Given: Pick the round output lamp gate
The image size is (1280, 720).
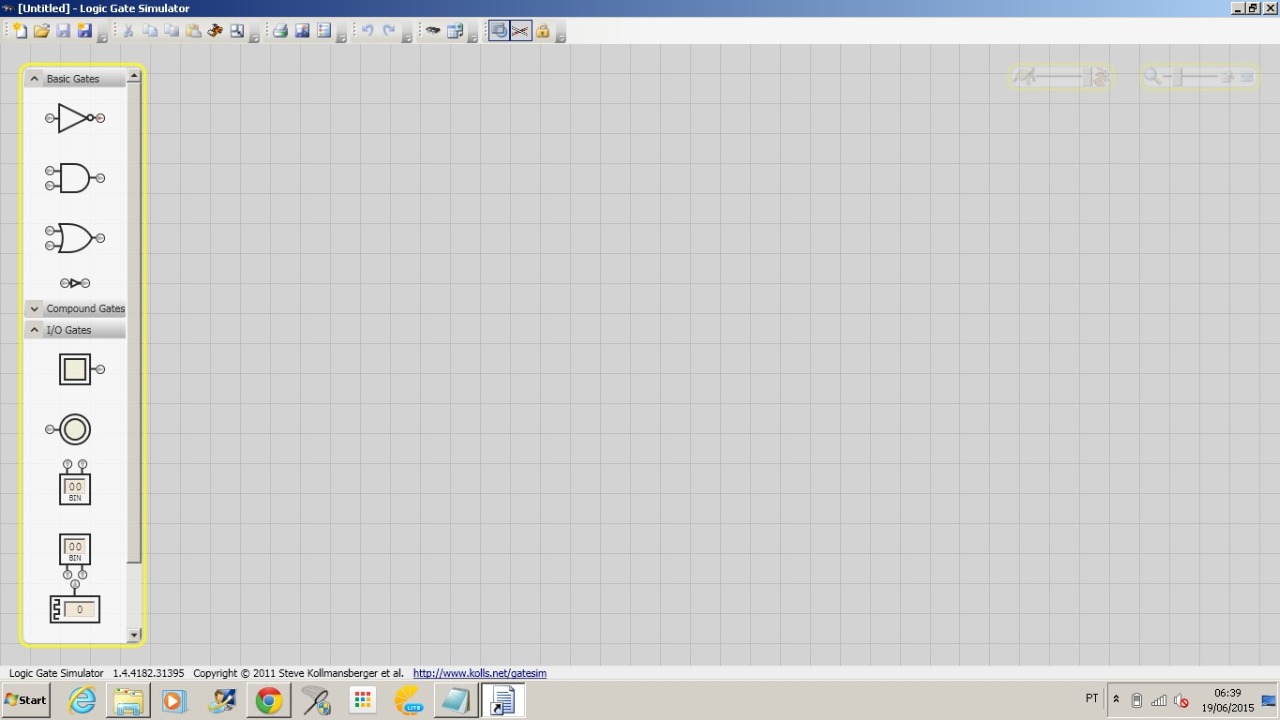Looking at the screenshot, I should click(75, 430).
